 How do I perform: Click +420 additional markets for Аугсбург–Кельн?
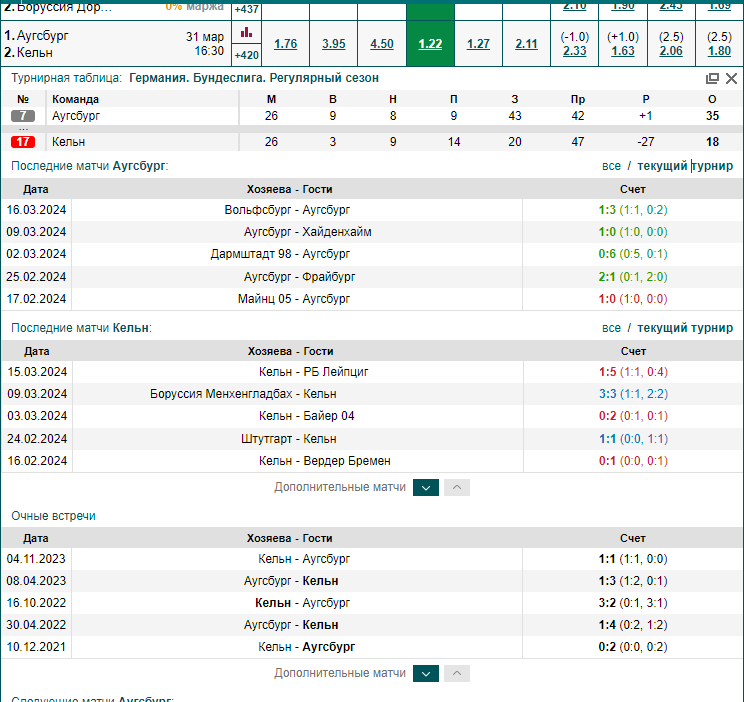click(x=247, y=55)
